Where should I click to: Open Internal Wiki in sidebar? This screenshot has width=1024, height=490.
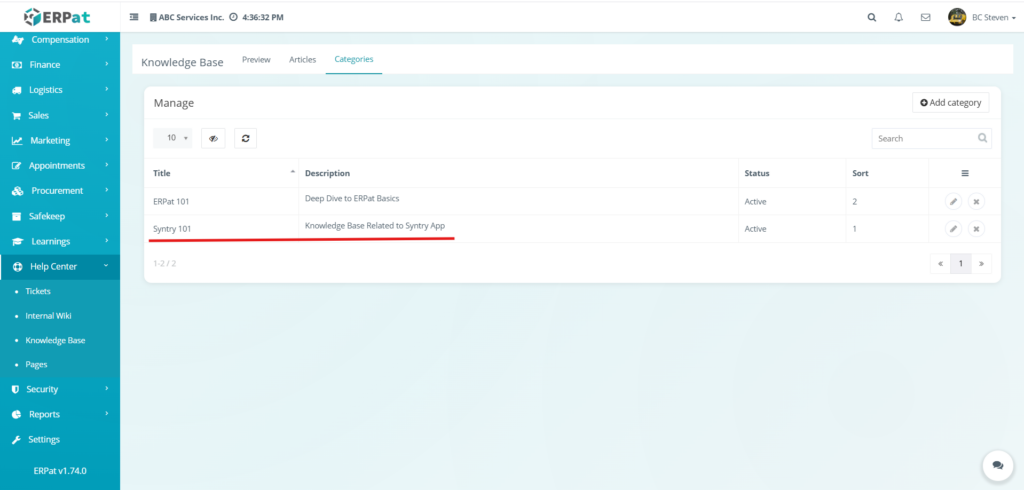[x=48, y=316]
